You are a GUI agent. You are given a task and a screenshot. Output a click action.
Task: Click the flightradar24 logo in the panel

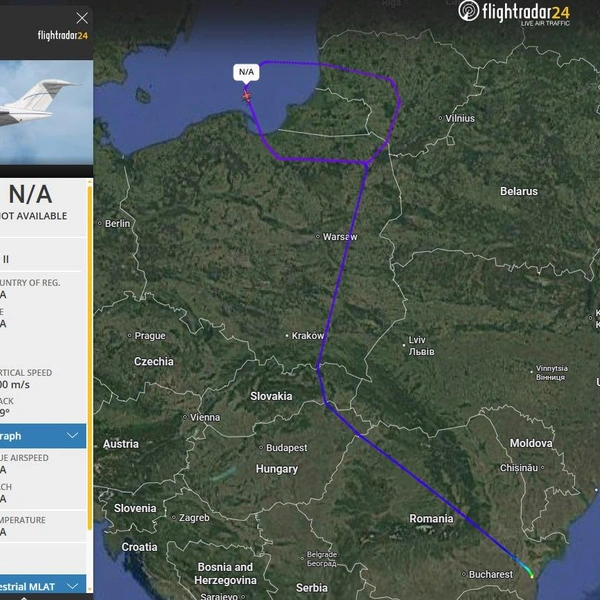point(63,36)
